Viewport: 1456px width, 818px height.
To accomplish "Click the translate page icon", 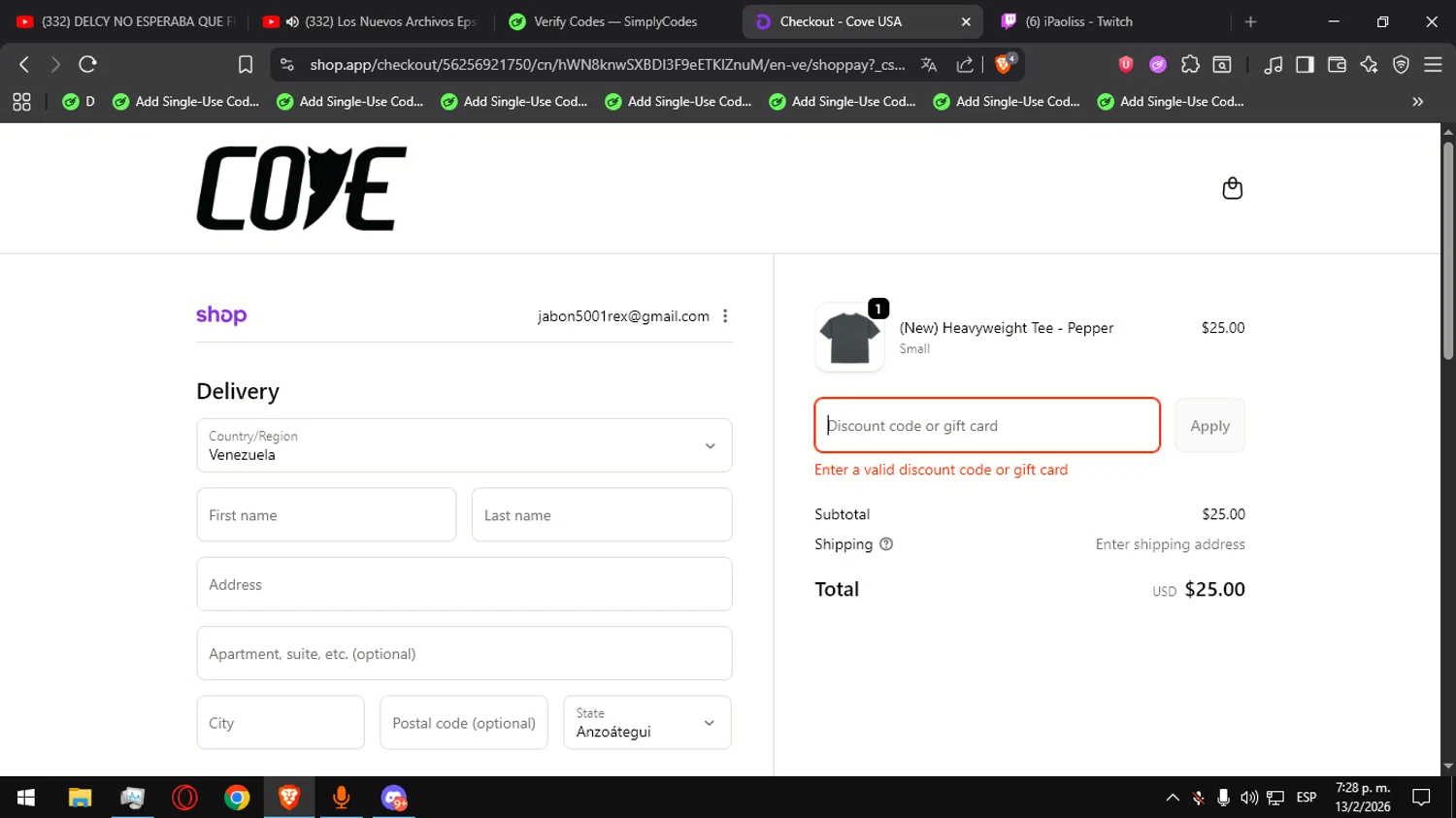I will (929, 64).
